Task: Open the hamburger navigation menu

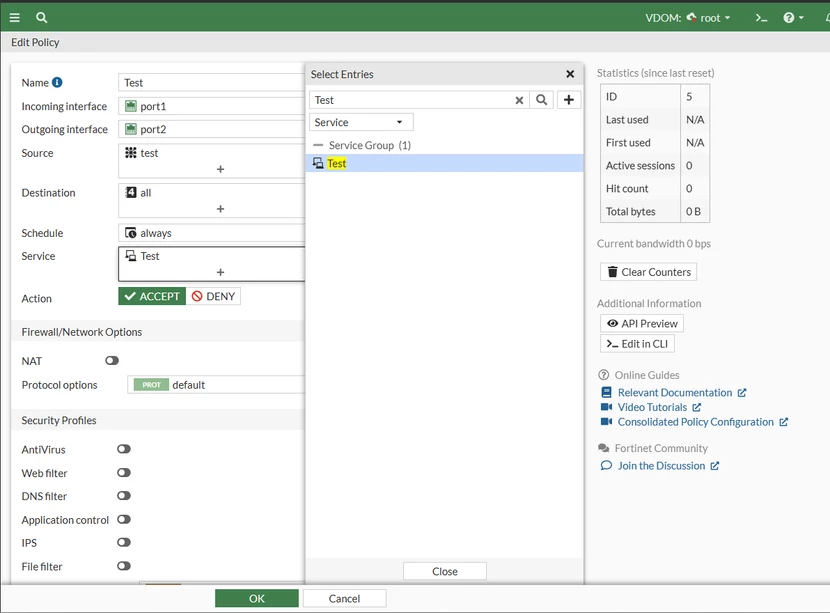Action: [x=15, y=17]
